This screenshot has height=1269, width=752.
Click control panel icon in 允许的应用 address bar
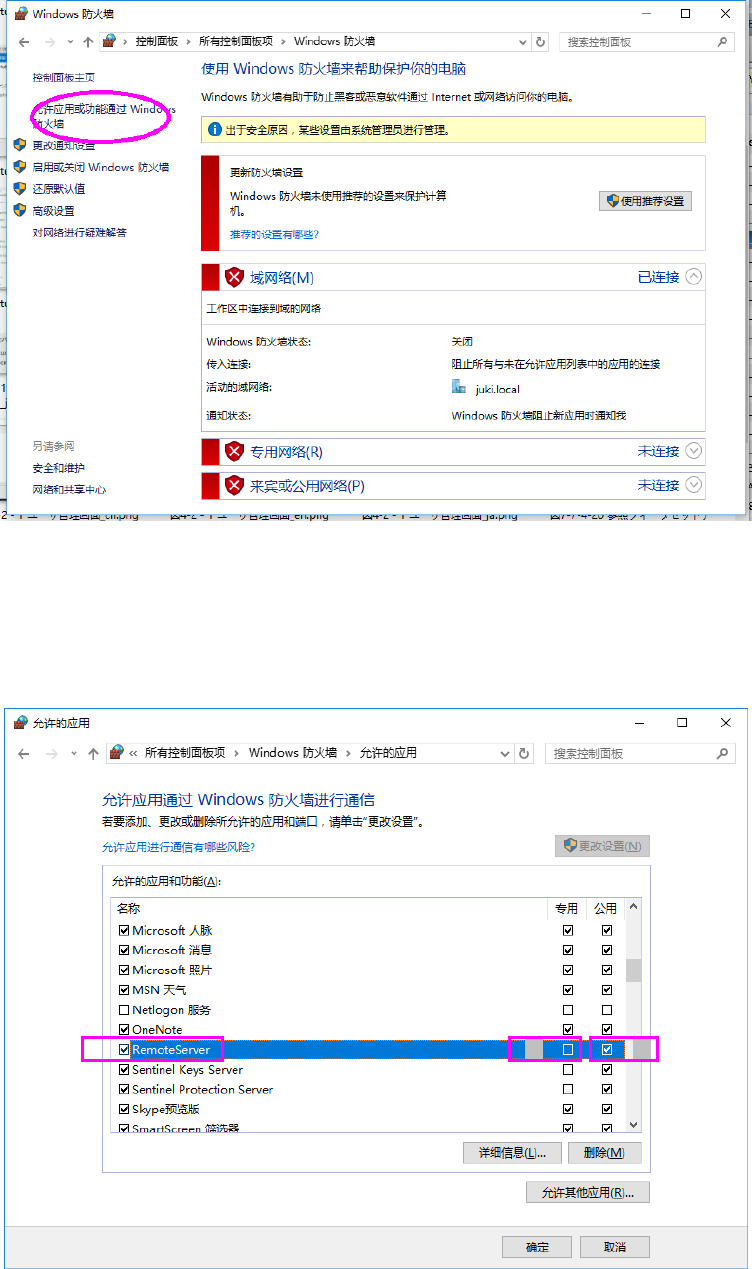(117, 753)
